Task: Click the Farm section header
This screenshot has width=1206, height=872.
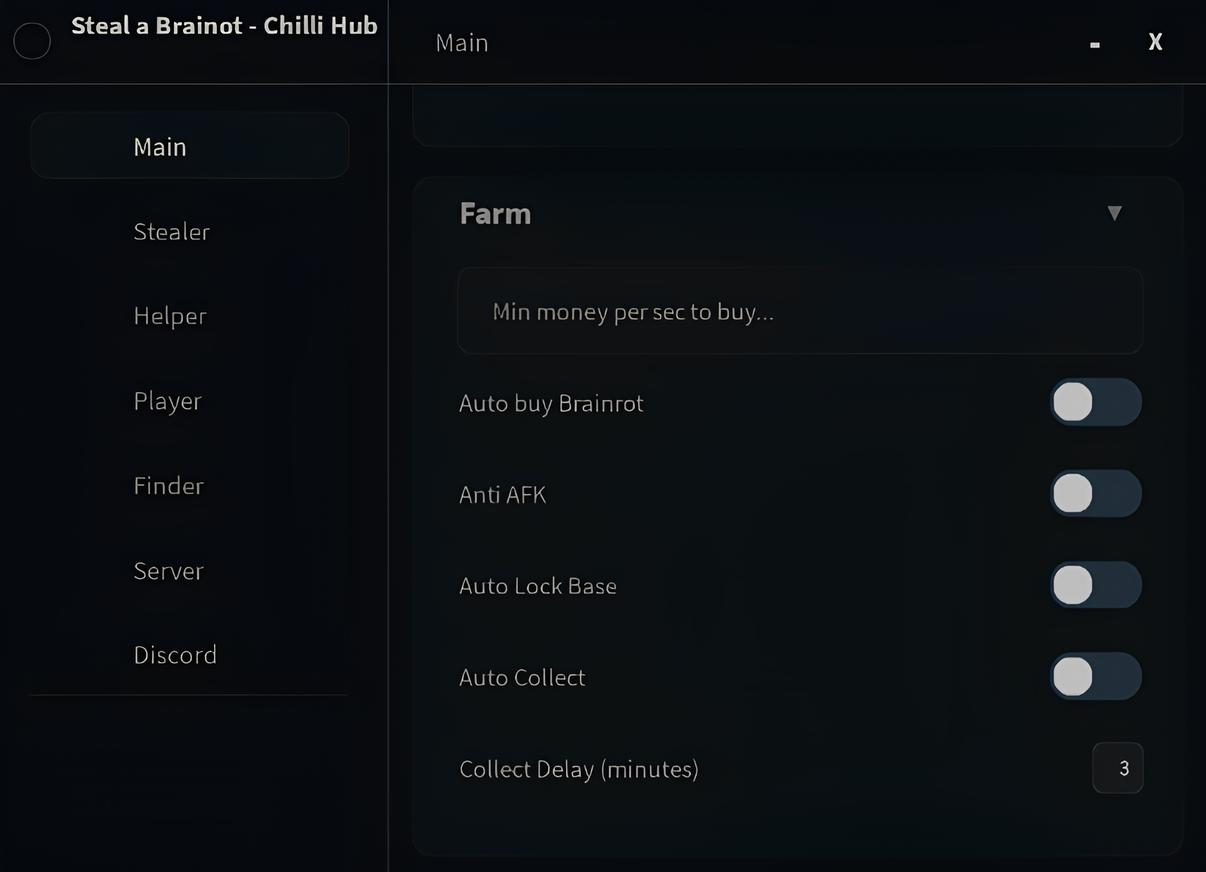Action: (495, 213)
